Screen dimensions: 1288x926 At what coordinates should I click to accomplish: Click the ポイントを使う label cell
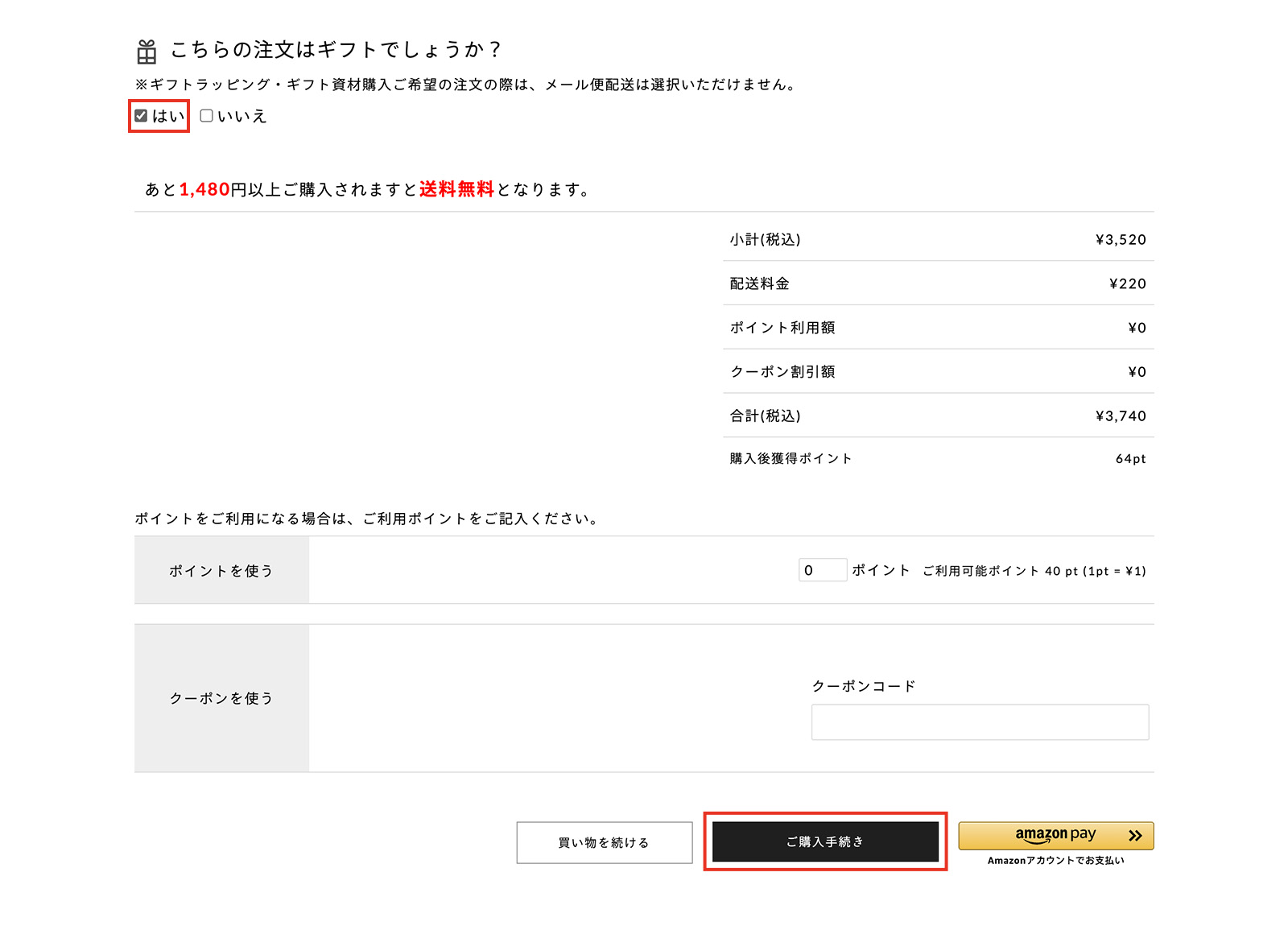[221, 571]
